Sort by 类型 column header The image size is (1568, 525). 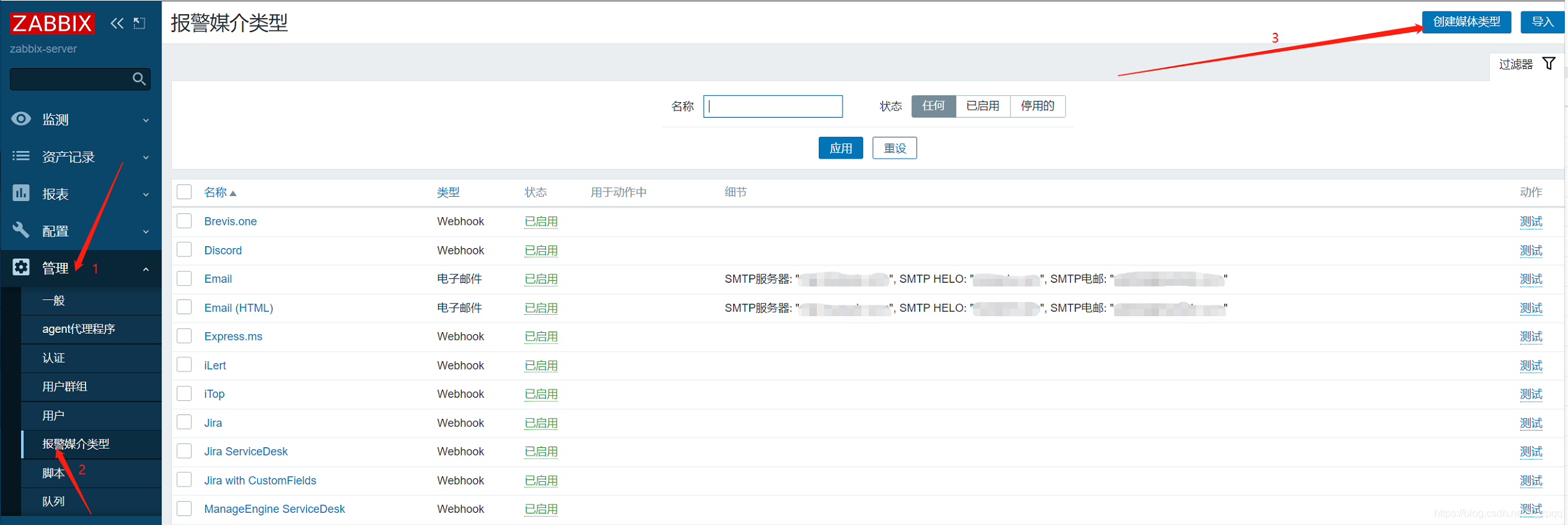point(448,192)
